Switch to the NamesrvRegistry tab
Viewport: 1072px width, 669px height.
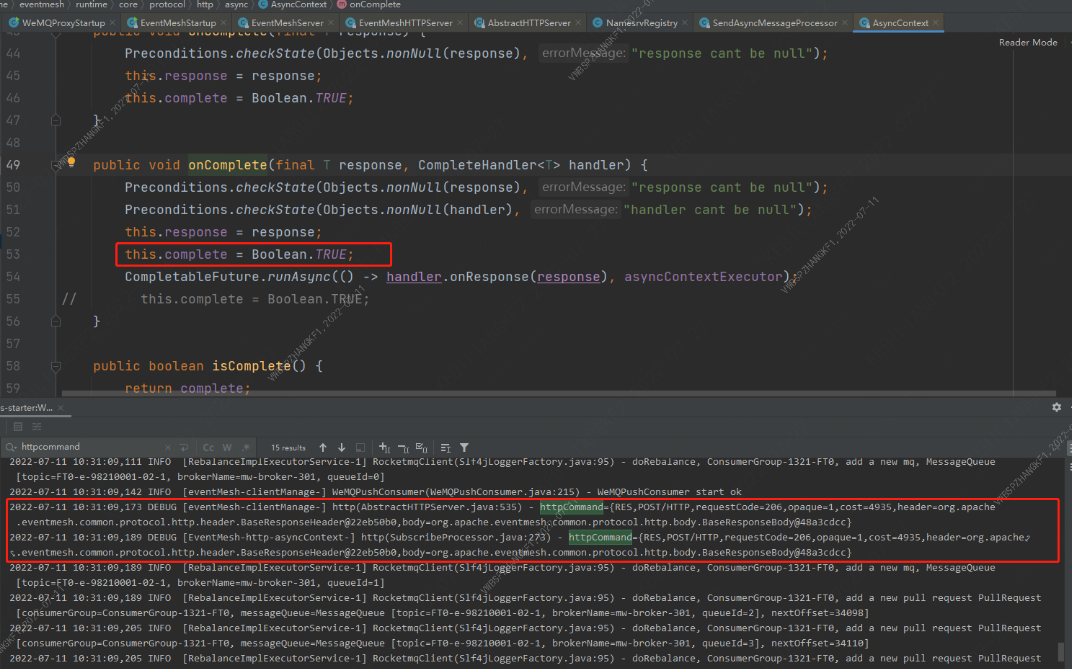[x=641, y=23]
